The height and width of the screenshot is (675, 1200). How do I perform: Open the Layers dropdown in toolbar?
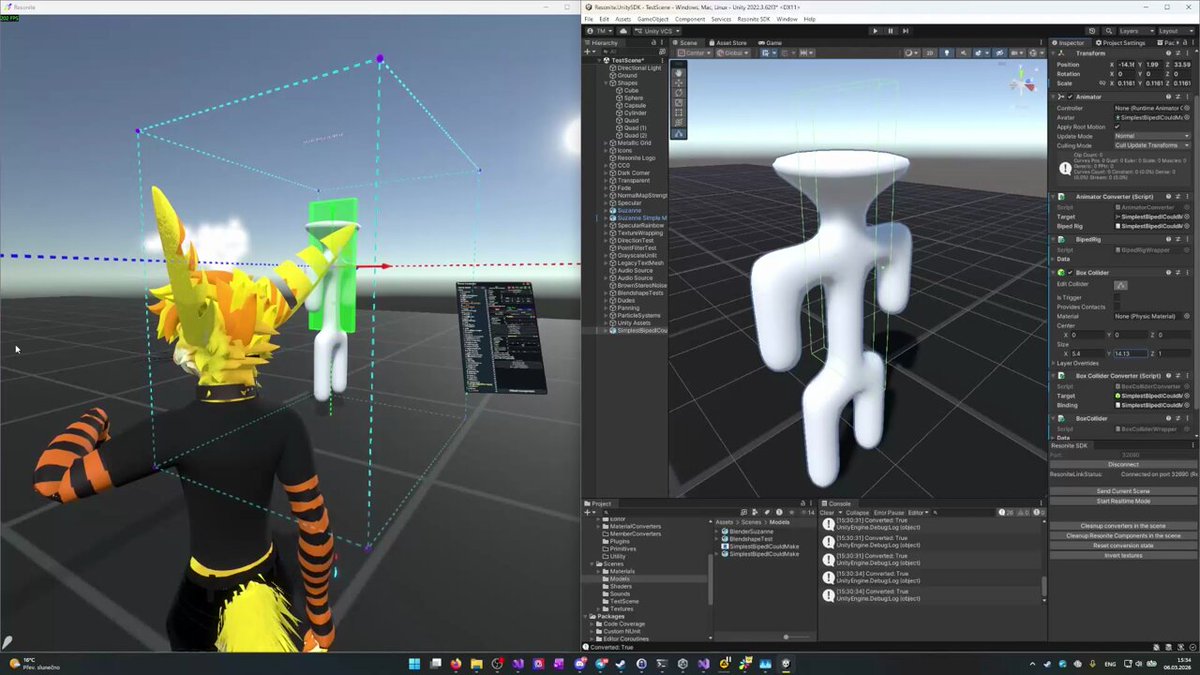coord(1131,31)
